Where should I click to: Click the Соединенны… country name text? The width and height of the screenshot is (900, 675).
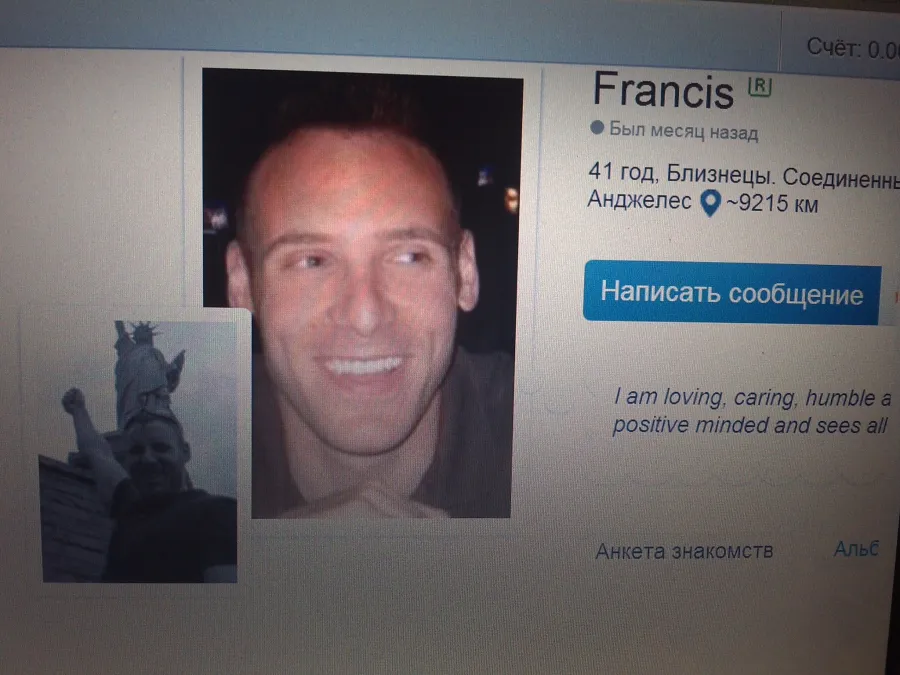841,178
